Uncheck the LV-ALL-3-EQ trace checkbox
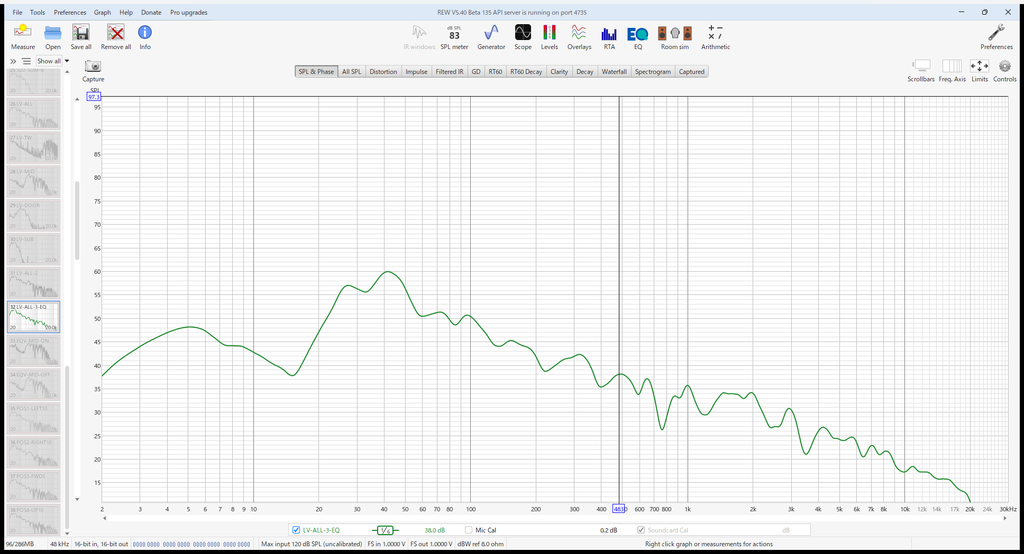This screenshot has height=554, width=1024. (296, 530)
